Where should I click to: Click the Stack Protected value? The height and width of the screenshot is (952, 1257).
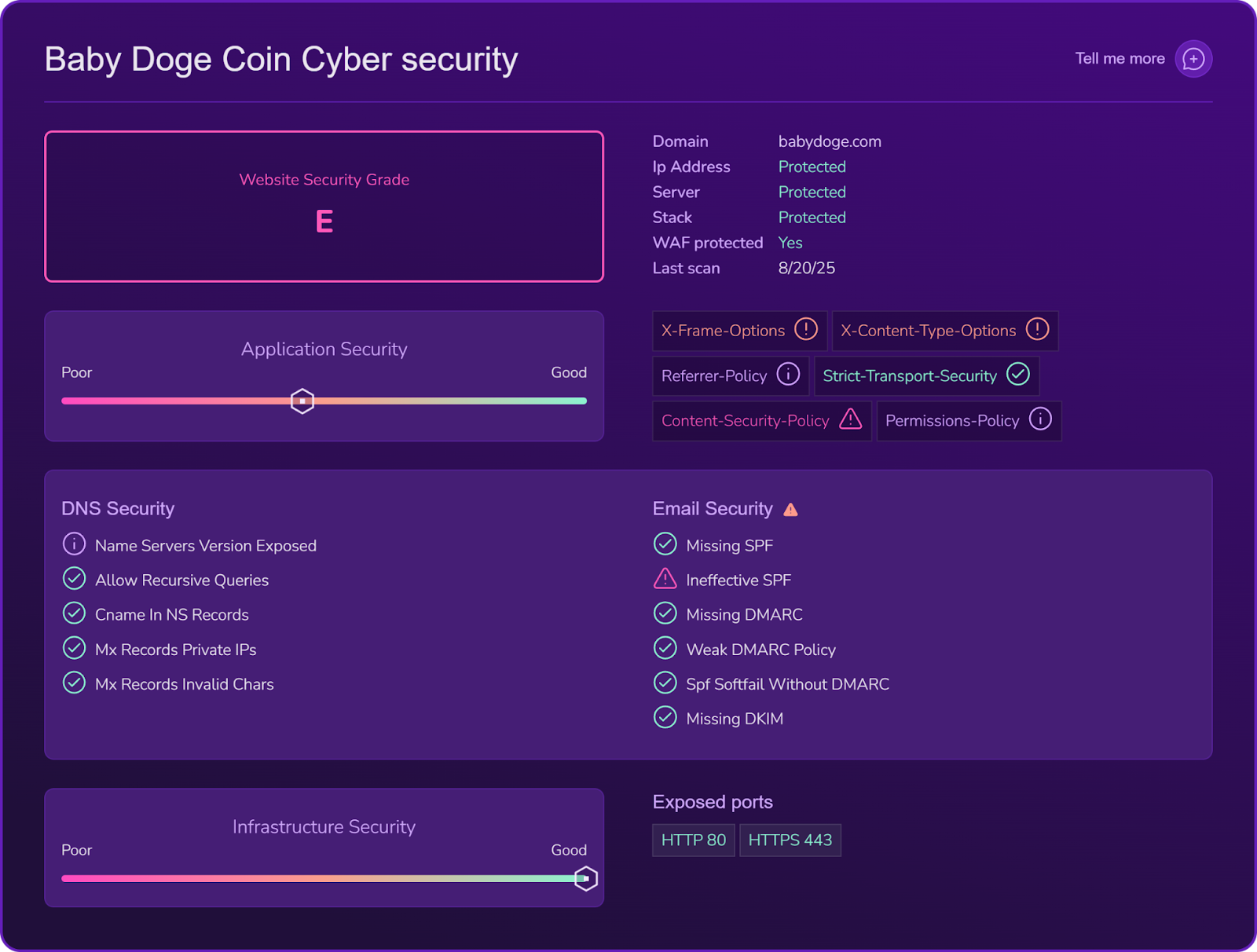pyautogui.click(x=812, y=218)
